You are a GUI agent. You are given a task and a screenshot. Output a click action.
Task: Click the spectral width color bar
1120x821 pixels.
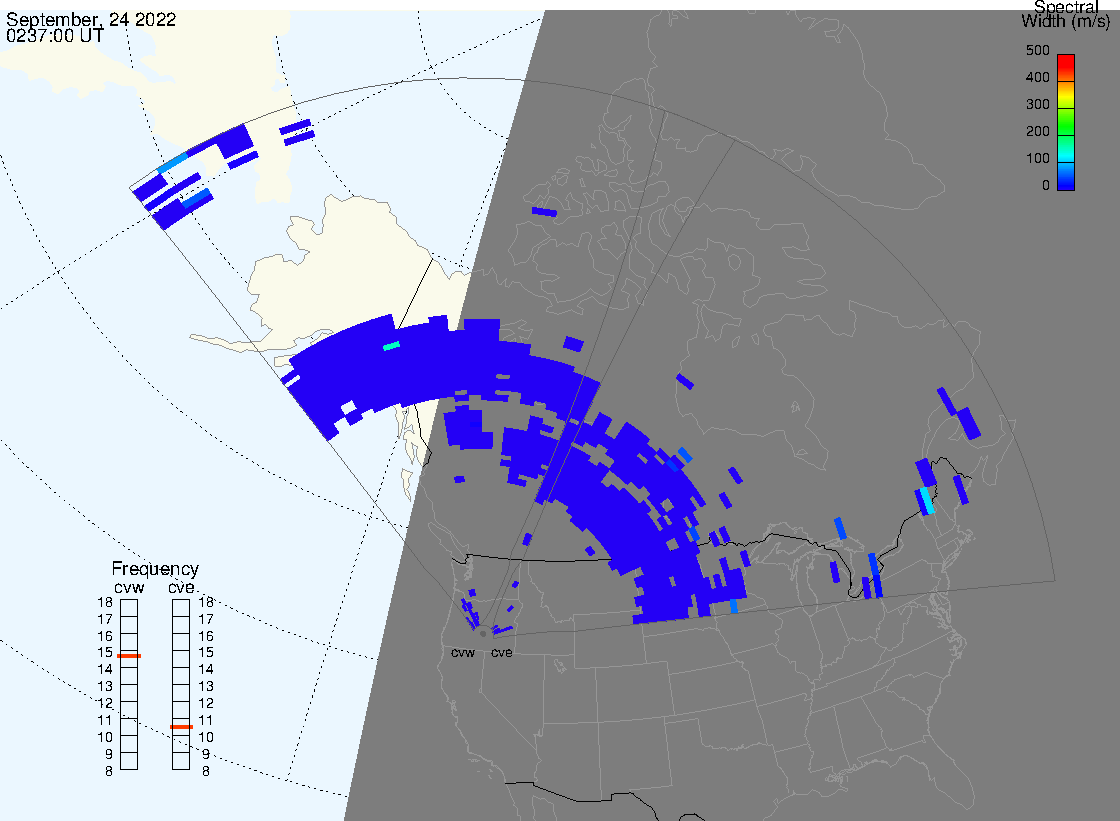[x=1066, y=122]
